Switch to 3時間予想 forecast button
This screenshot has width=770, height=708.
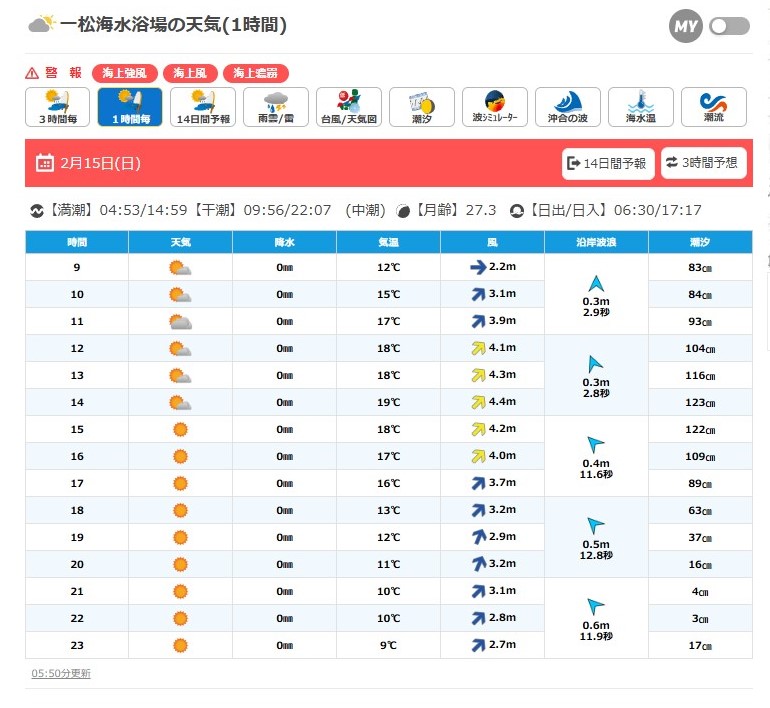pos(704,163)
